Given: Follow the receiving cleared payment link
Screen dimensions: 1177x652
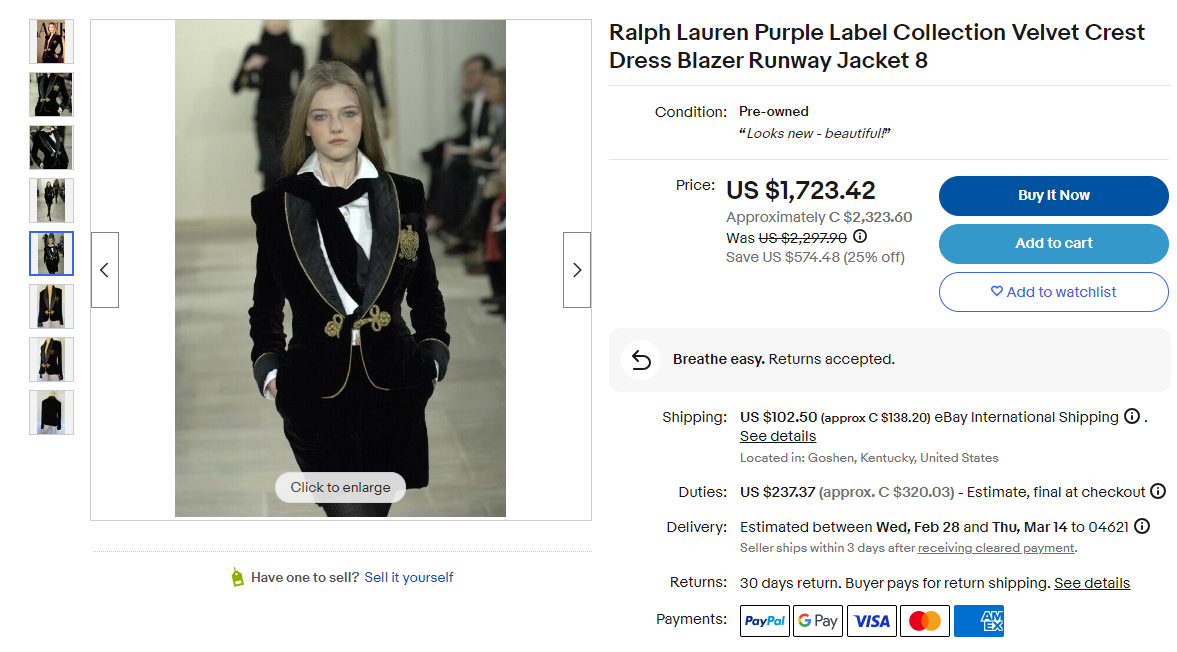Looking at the screenshot, I should tap(996, 548).
